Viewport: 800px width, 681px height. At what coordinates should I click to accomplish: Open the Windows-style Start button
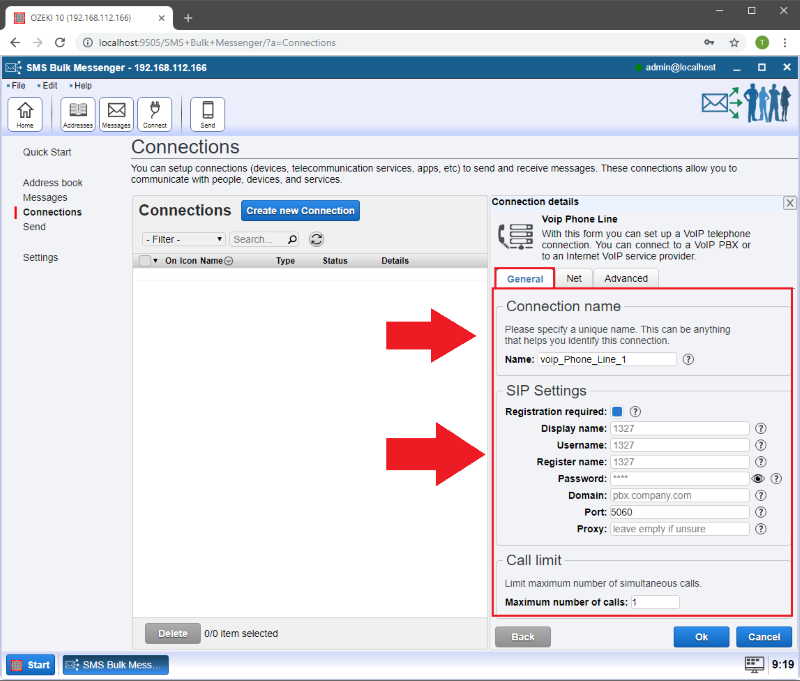click(x=31, y=665)
